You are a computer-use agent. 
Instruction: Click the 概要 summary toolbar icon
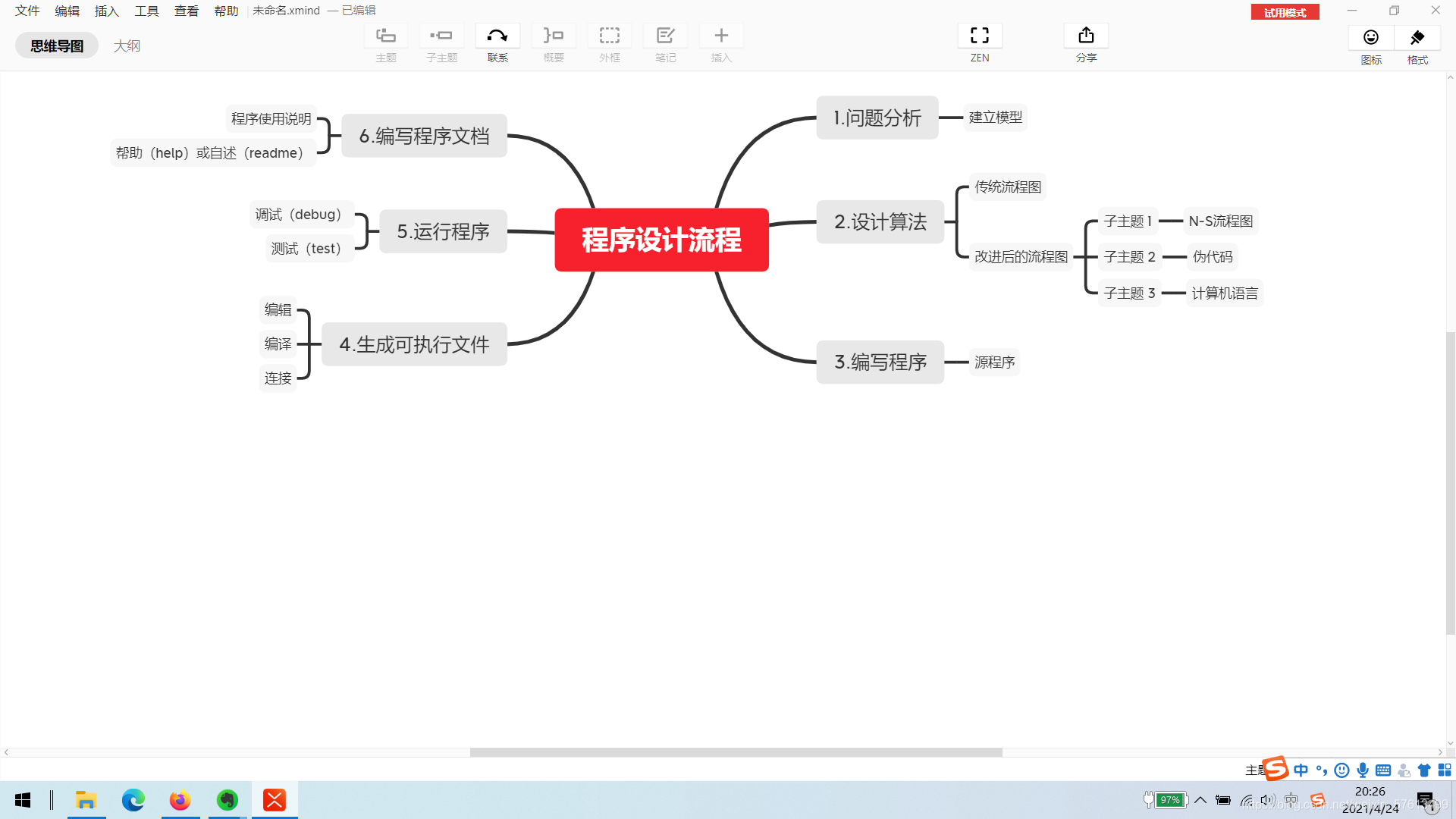[554, 36]
